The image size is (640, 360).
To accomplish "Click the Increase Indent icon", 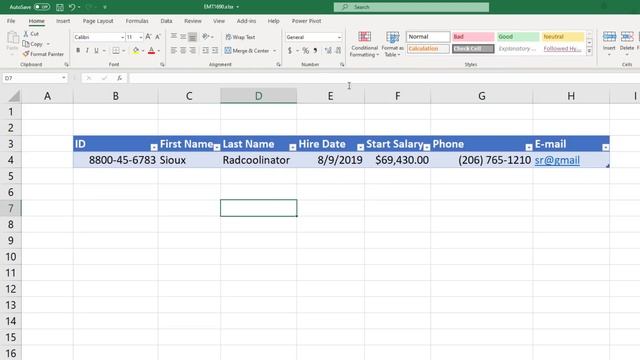I will [x=215, y=51].
